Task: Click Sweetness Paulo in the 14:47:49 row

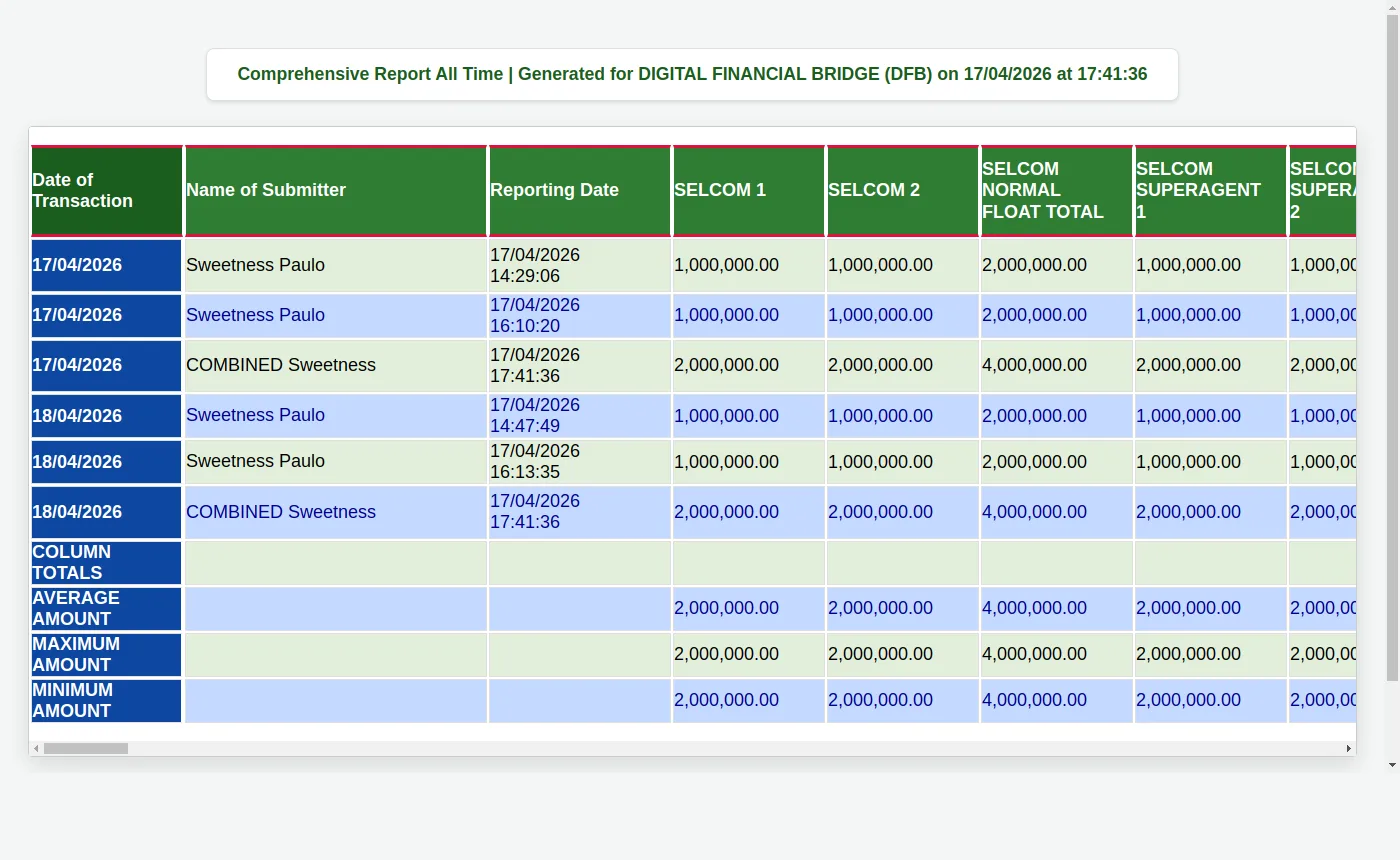Action: click(255, 415)
